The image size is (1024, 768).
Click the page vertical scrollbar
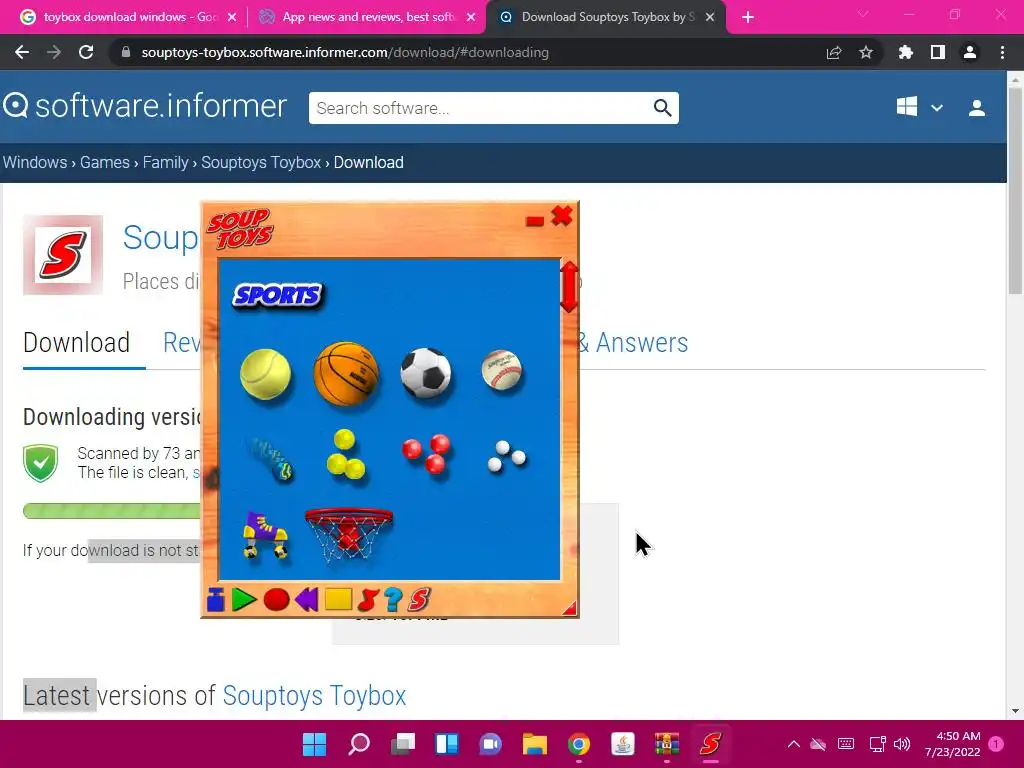1015,189
